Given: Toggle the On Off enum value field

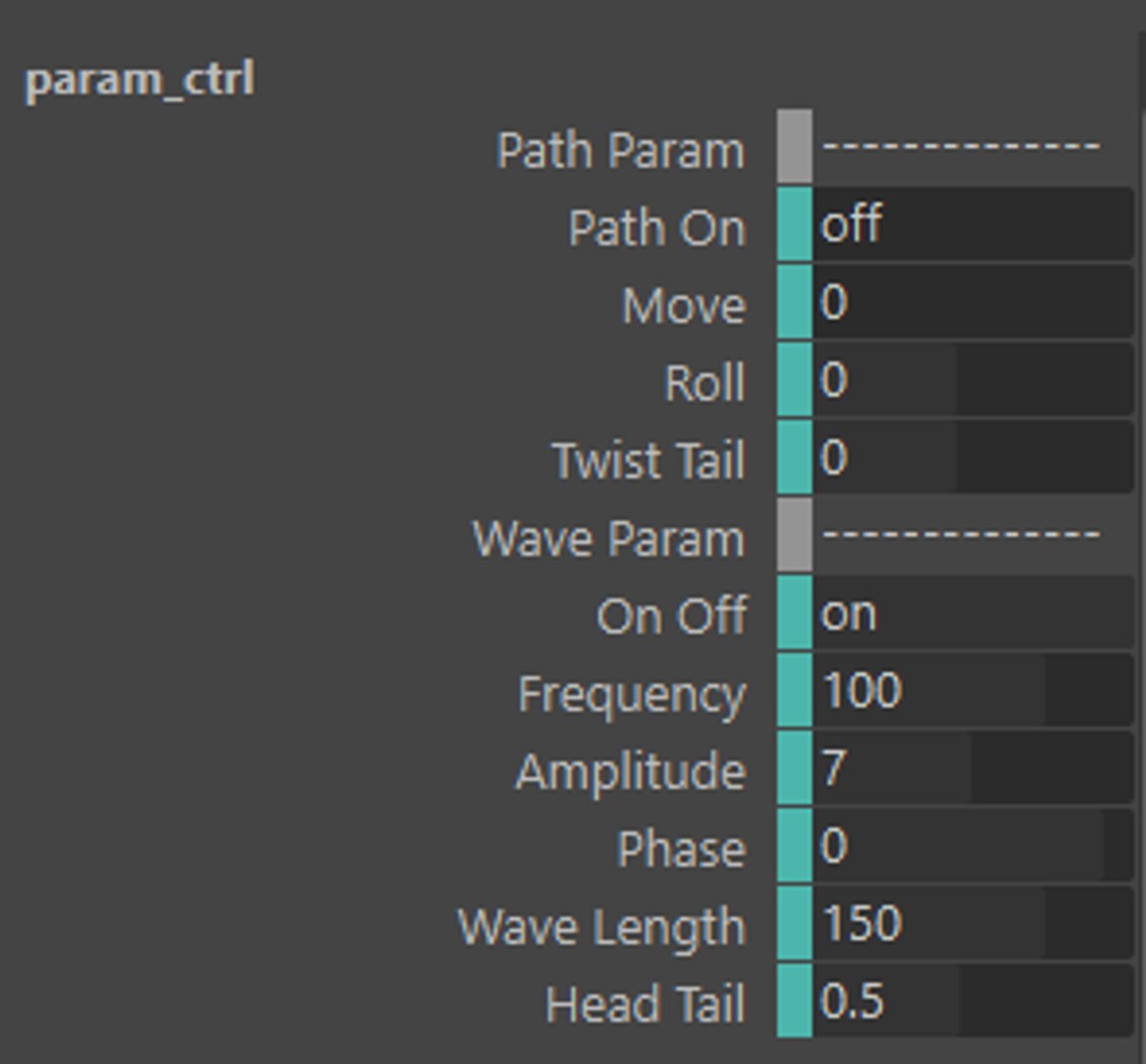Looking at the screenshot, I should pyautogui.click(x=972, y=614).
